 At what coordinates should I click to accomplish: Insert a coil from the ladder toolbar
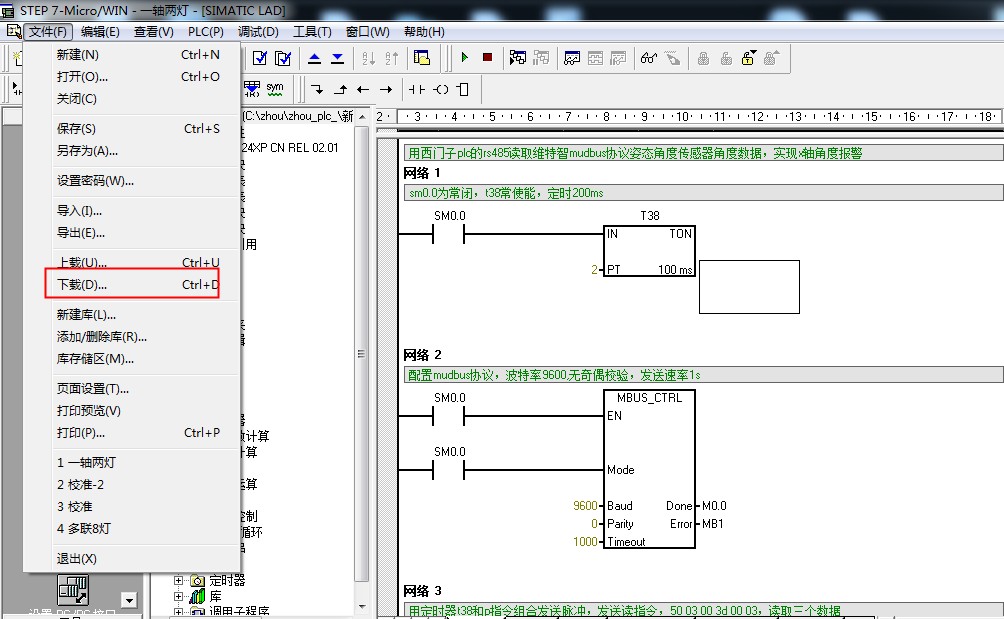pyautogui.click(x=440, y=89)
